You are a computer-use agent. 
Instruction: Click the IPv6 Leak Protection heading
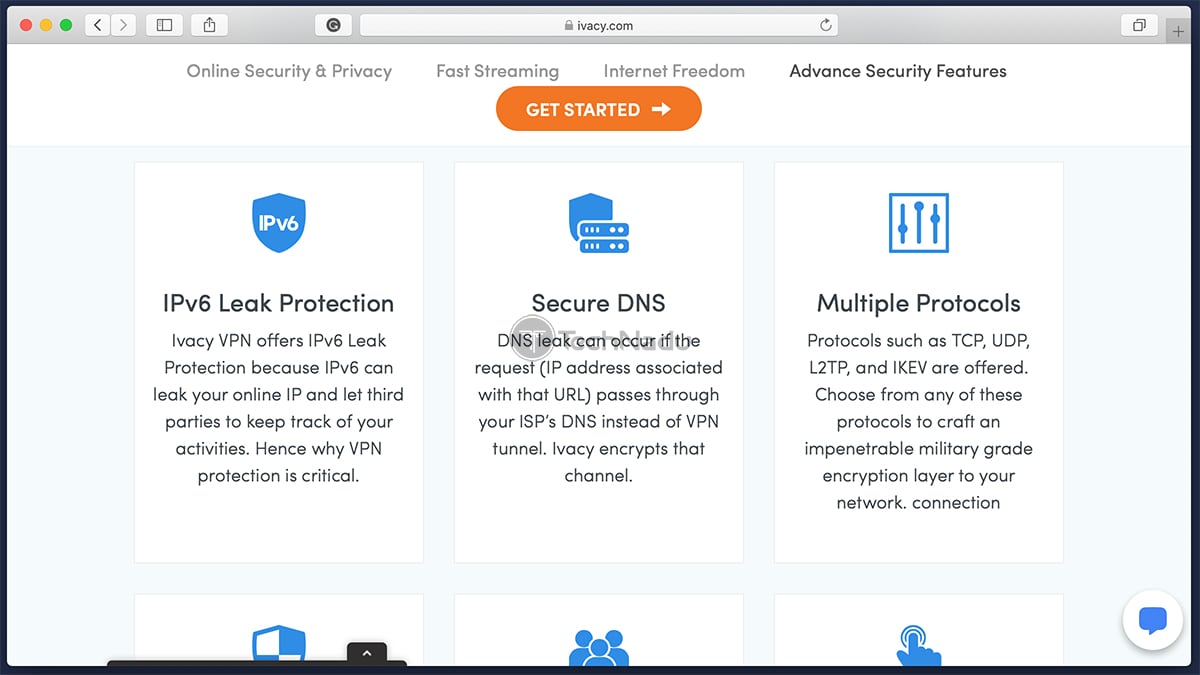coord(278,303)
